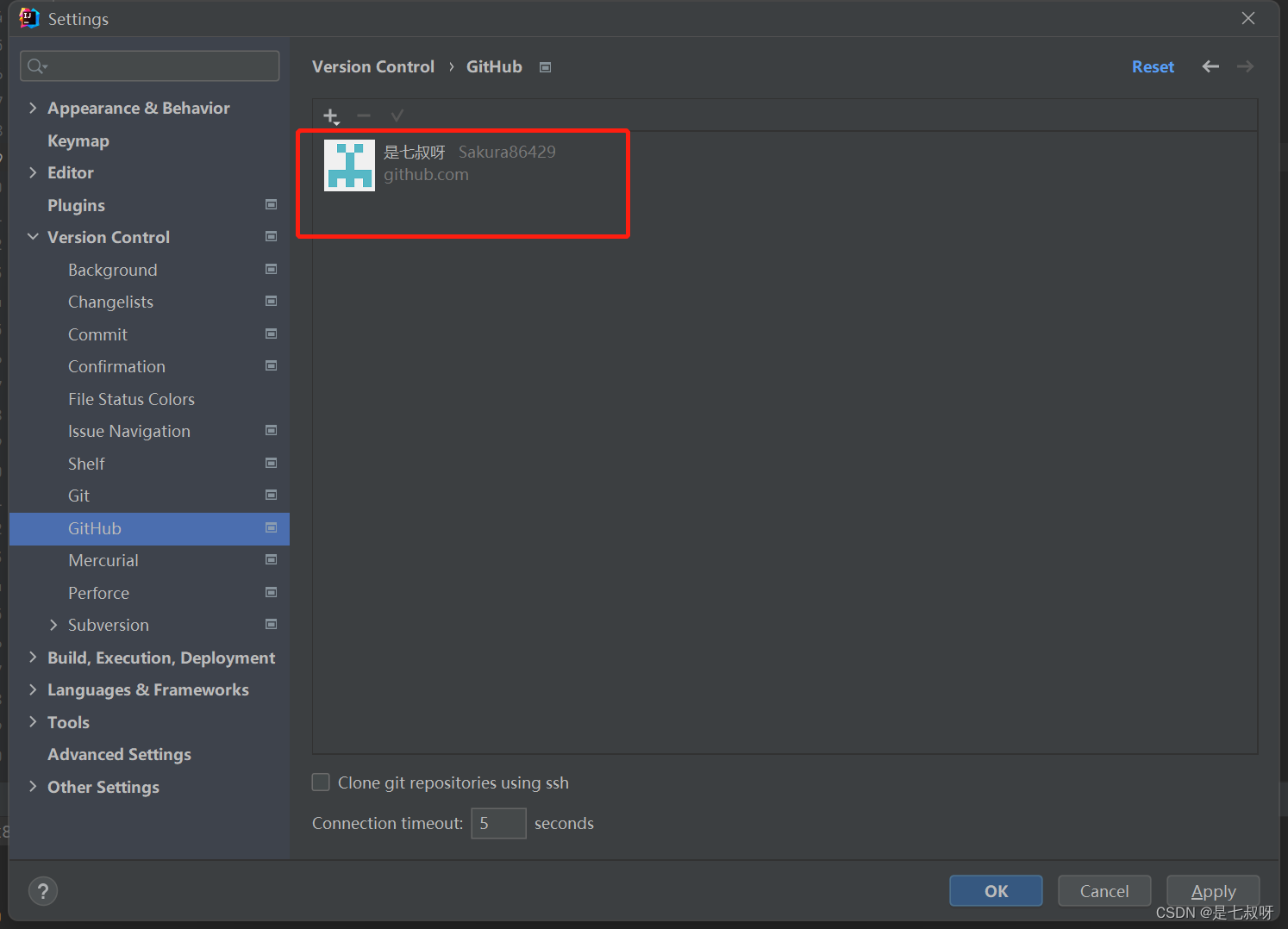The image size is (1288, 929).
Task: Expand the Editor section
Action: click(x=33, y=172)
